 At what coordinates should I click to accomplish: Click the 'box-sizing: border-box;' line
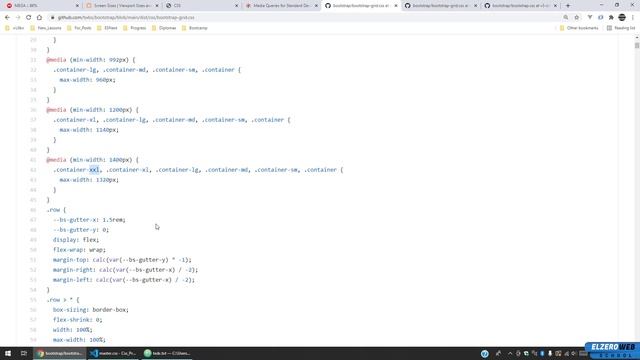pyautogui.click(x=91, y=310)
